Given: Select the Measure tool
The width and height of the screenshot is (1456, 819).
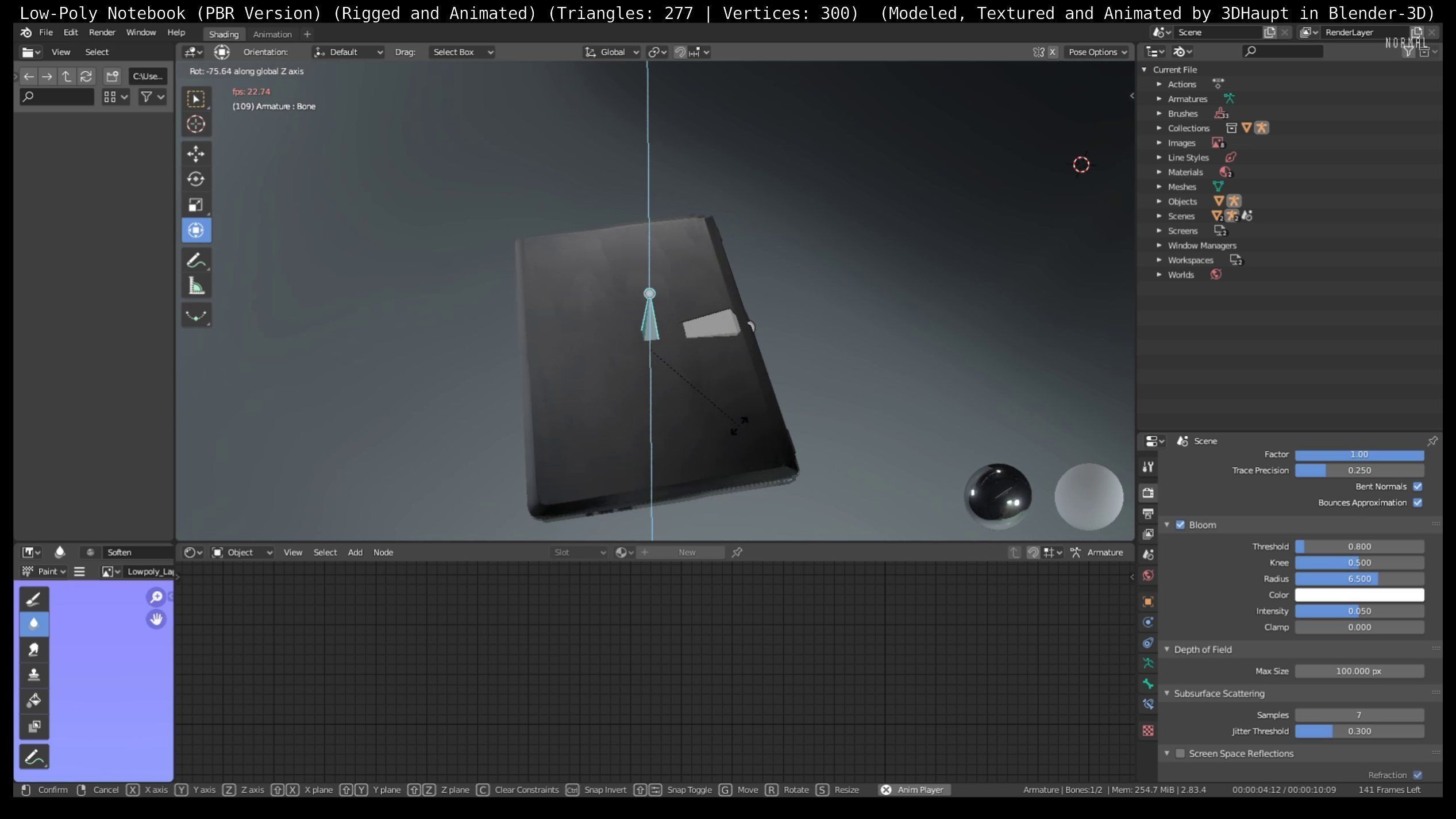Looking at the screenshot, I should [195, 286].
